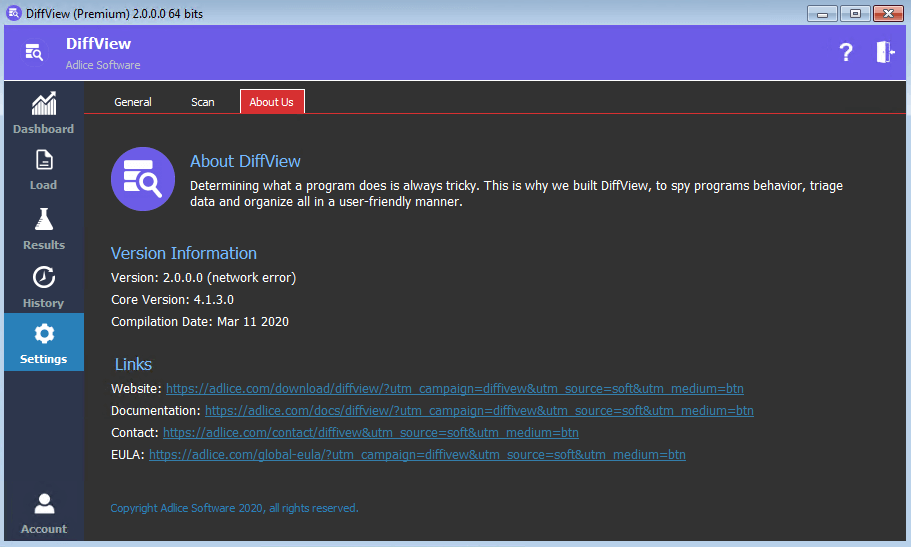Screen dimensions: 911x547
Task: Go to the Load page
Action: tap(43, 170)
